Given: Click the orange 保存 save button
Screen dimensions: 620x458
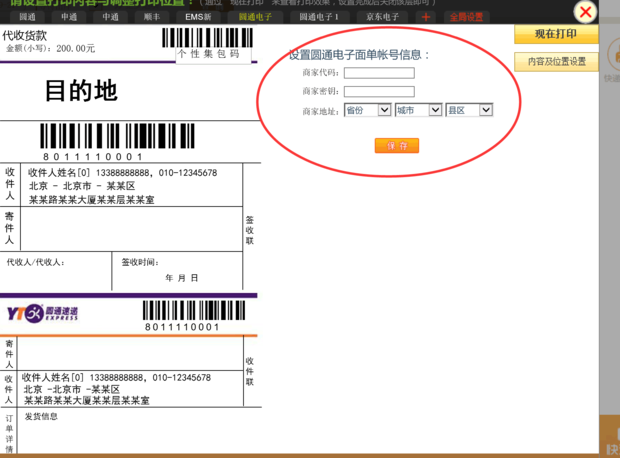Looking at the screenshot, I should tap(397, 146).
